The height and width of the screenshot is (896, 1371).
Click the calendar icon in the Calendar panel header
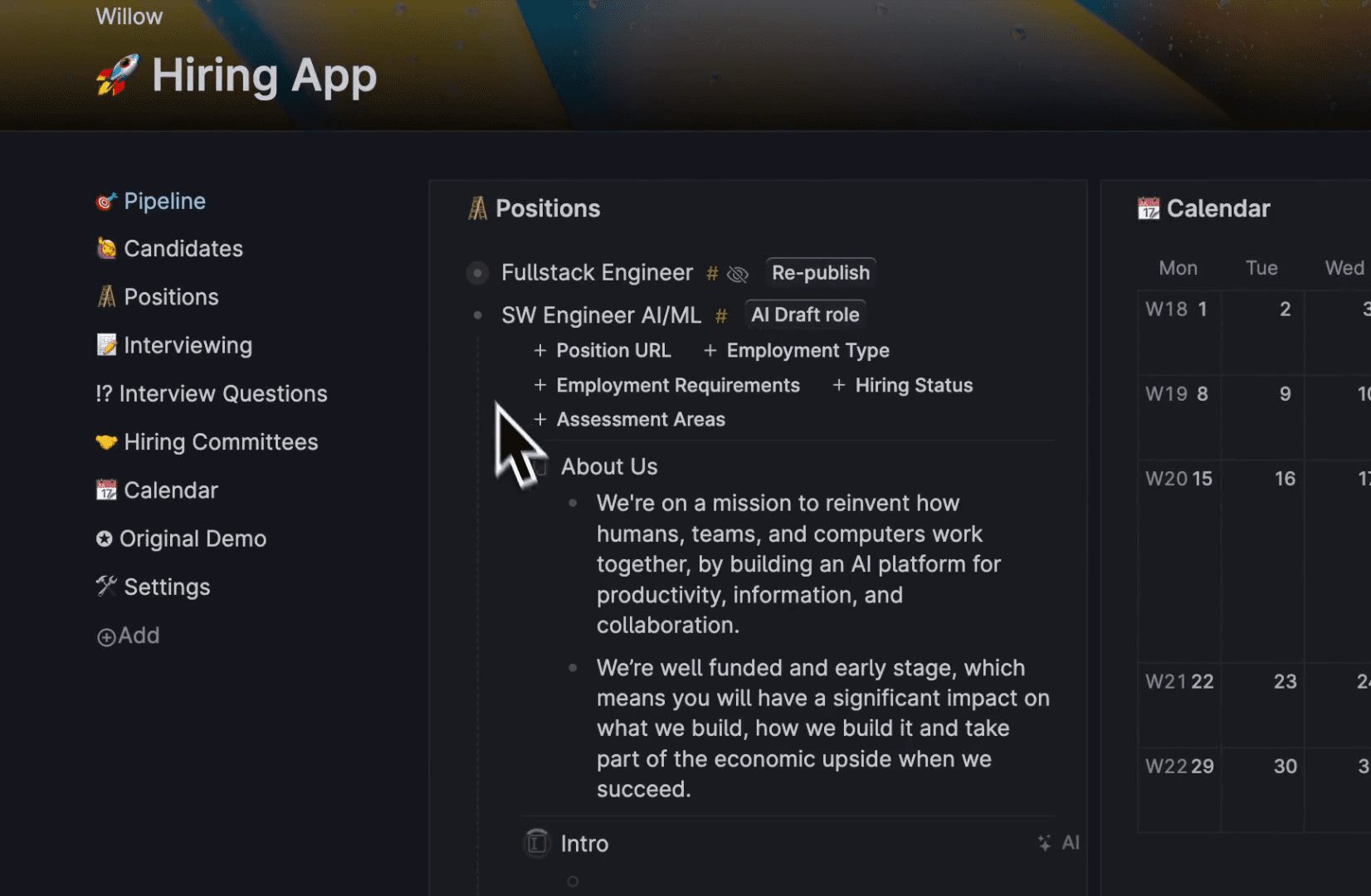pyautogui.click(x=1149, y=208)
